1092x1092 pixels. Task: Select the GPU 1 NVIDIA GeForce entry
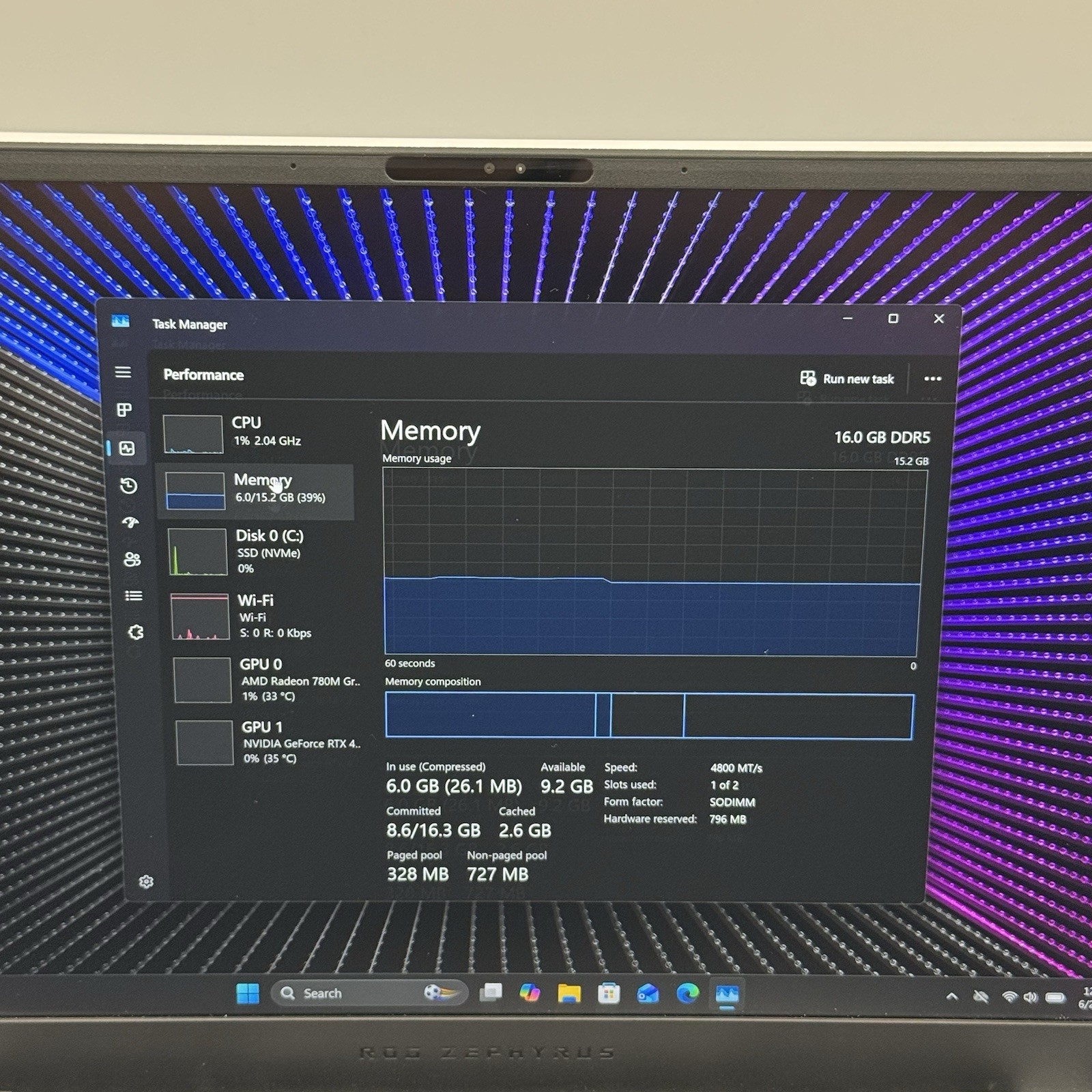tap(268, 743)
